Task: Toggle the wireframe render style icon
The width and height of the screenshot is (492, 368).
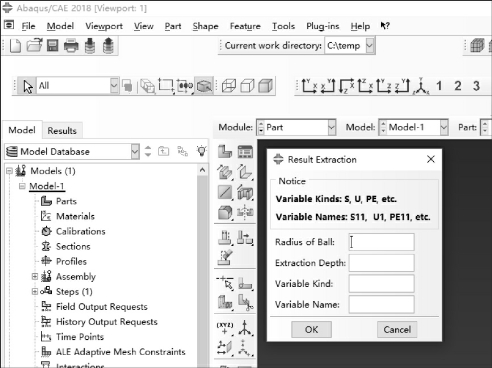Action: click(229, 86)
